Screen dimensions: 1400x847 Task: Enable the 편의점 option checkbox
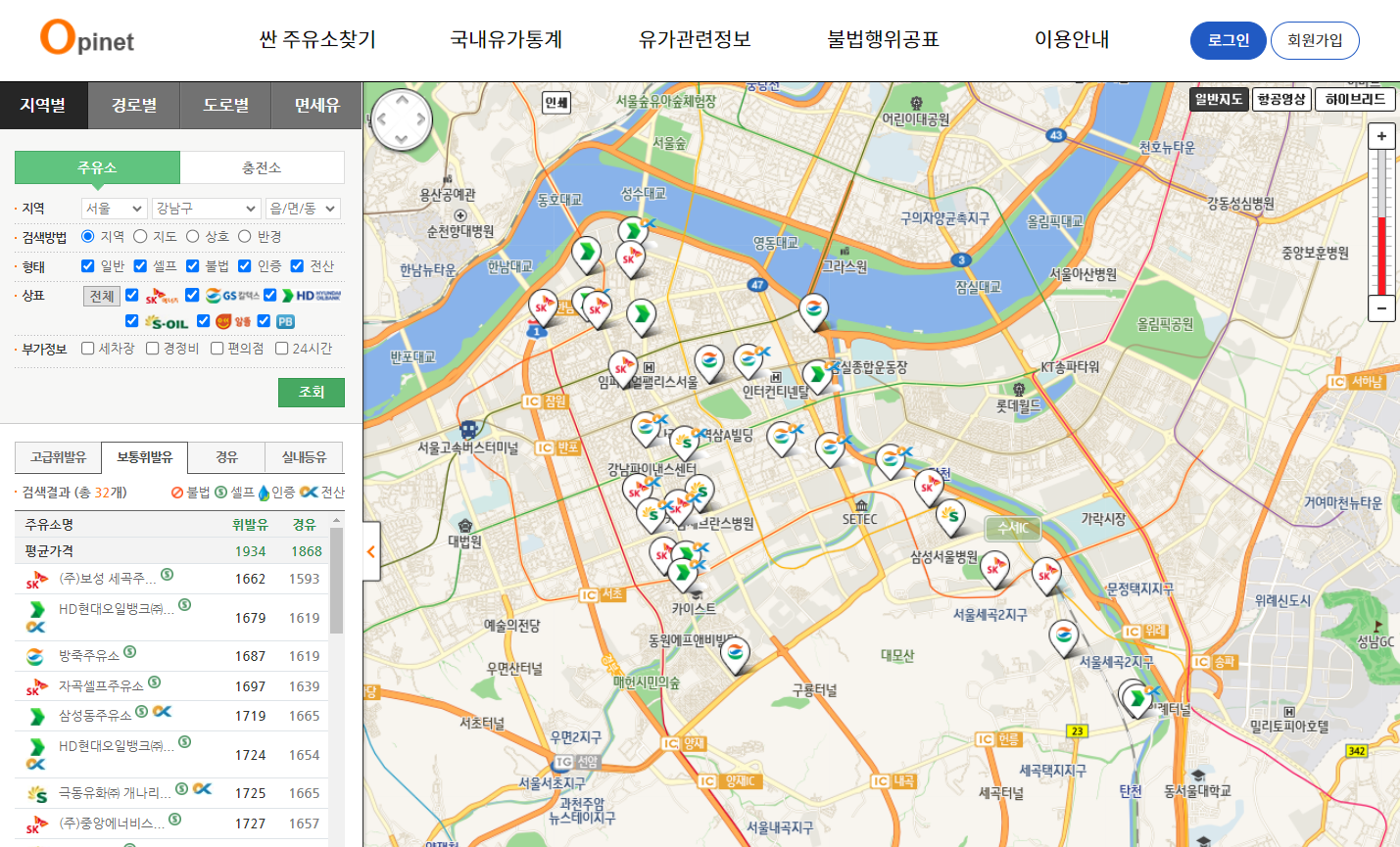pyautogui.click(x=217, y=348)
